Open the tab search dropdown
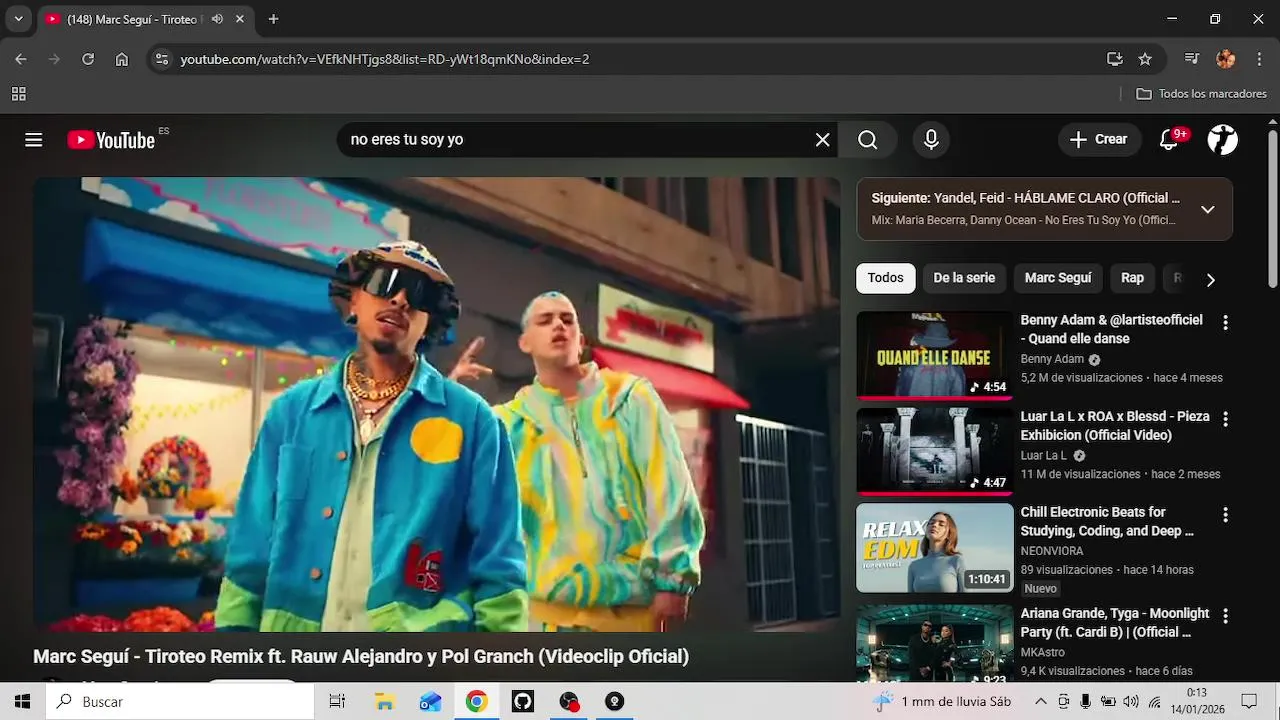 coord(18,19)
